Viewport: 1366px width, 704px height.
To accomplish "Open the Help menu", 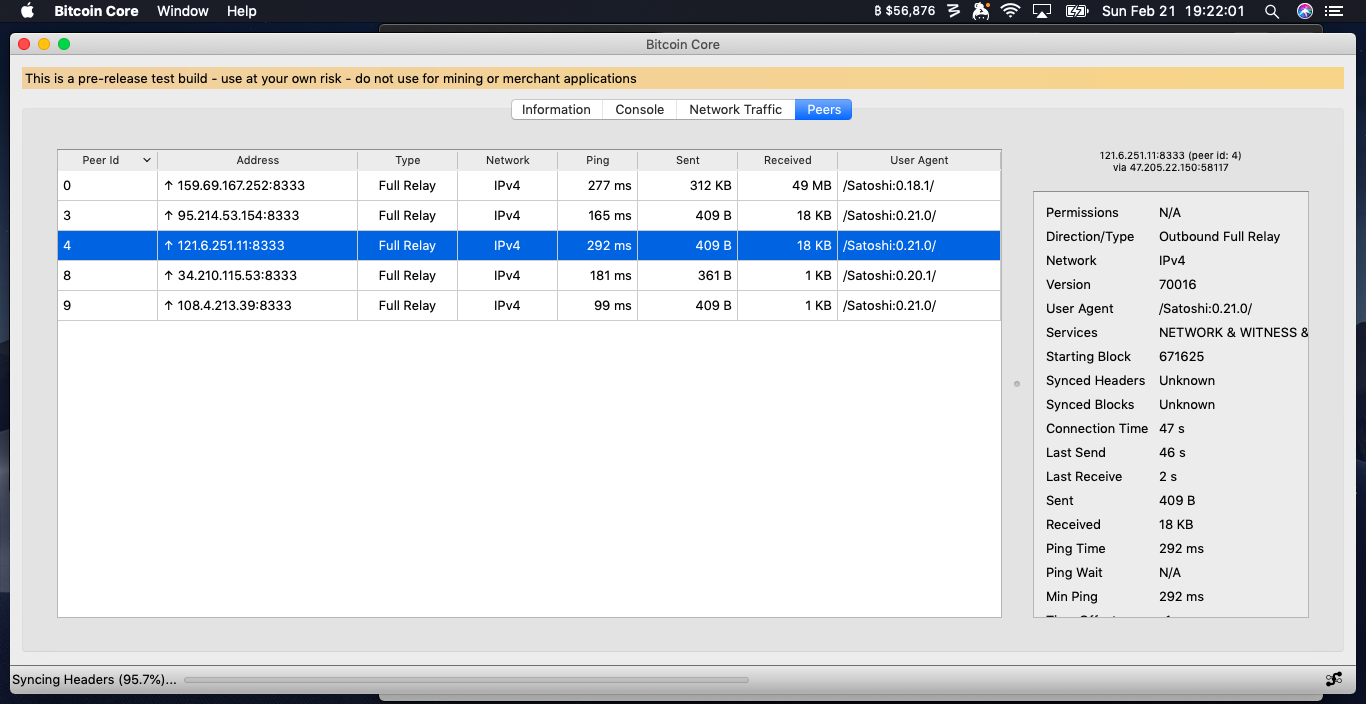I will (x=239, y=11).
